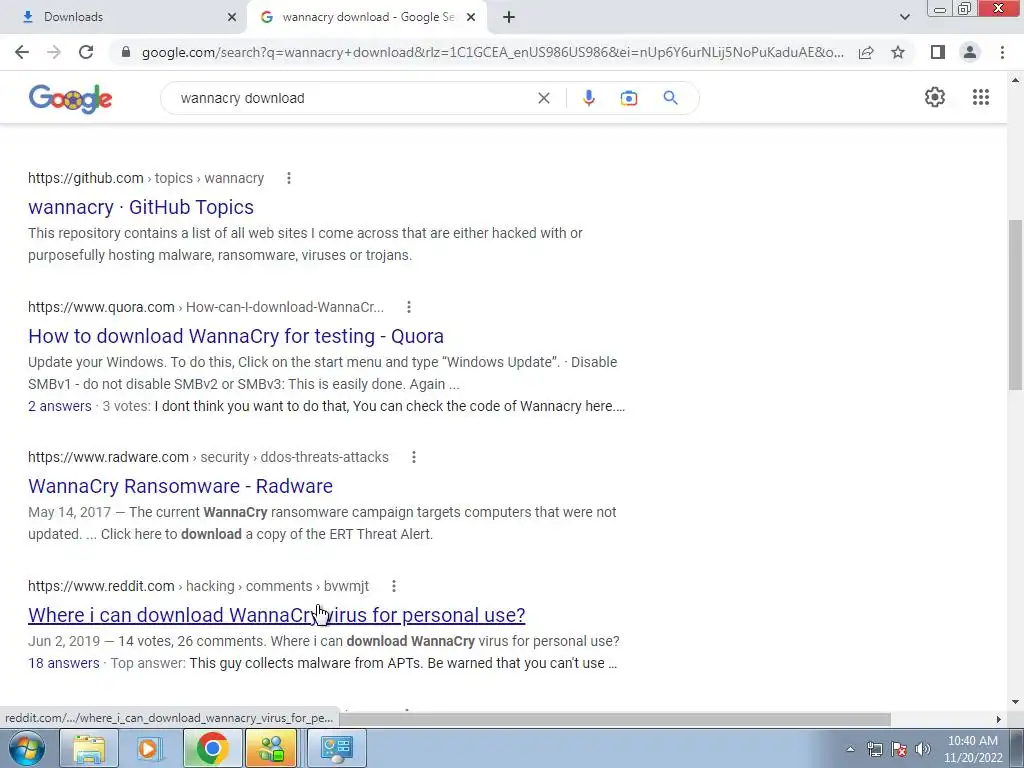Open the Chrome profile avatar
Image resolution: width=1024 pixels, height=768 pixels.
pos(970,52)
